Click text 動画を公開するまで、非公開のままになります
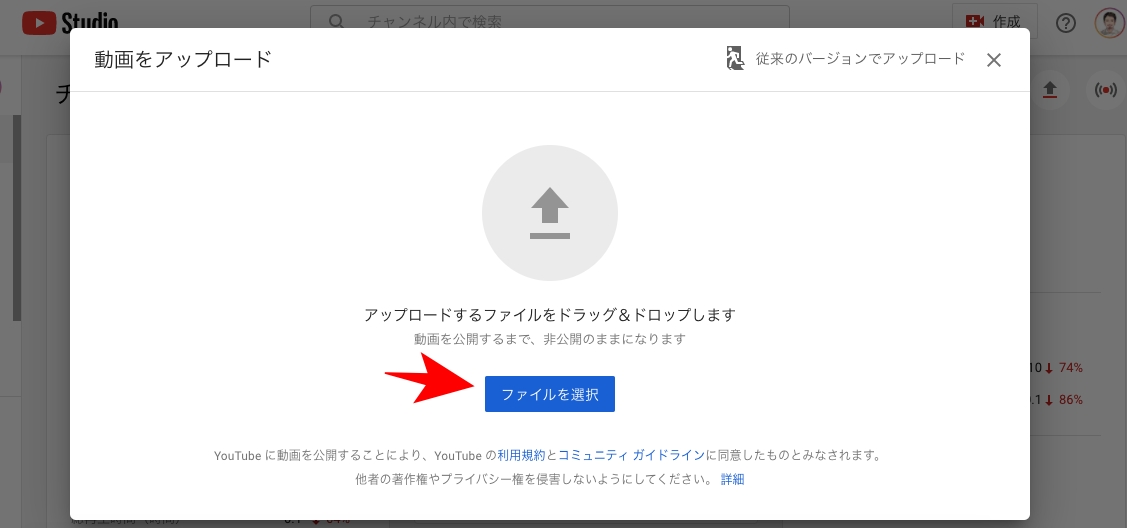This screenshot has height=528, width=1127. 550,338
